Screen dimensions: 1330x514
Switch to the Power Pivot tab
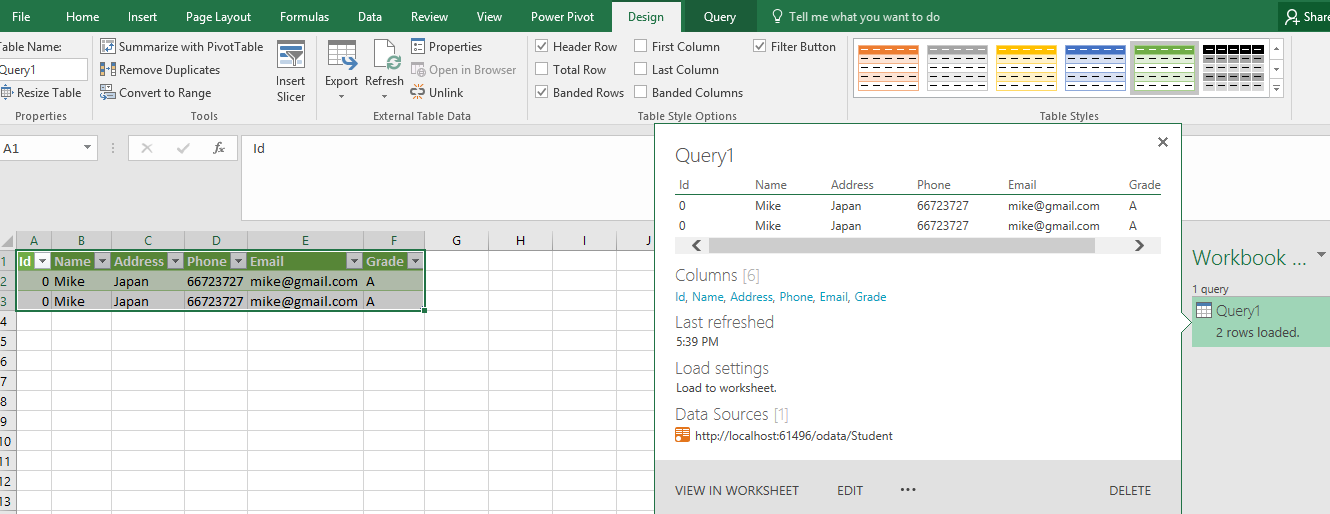click(562, 17)
